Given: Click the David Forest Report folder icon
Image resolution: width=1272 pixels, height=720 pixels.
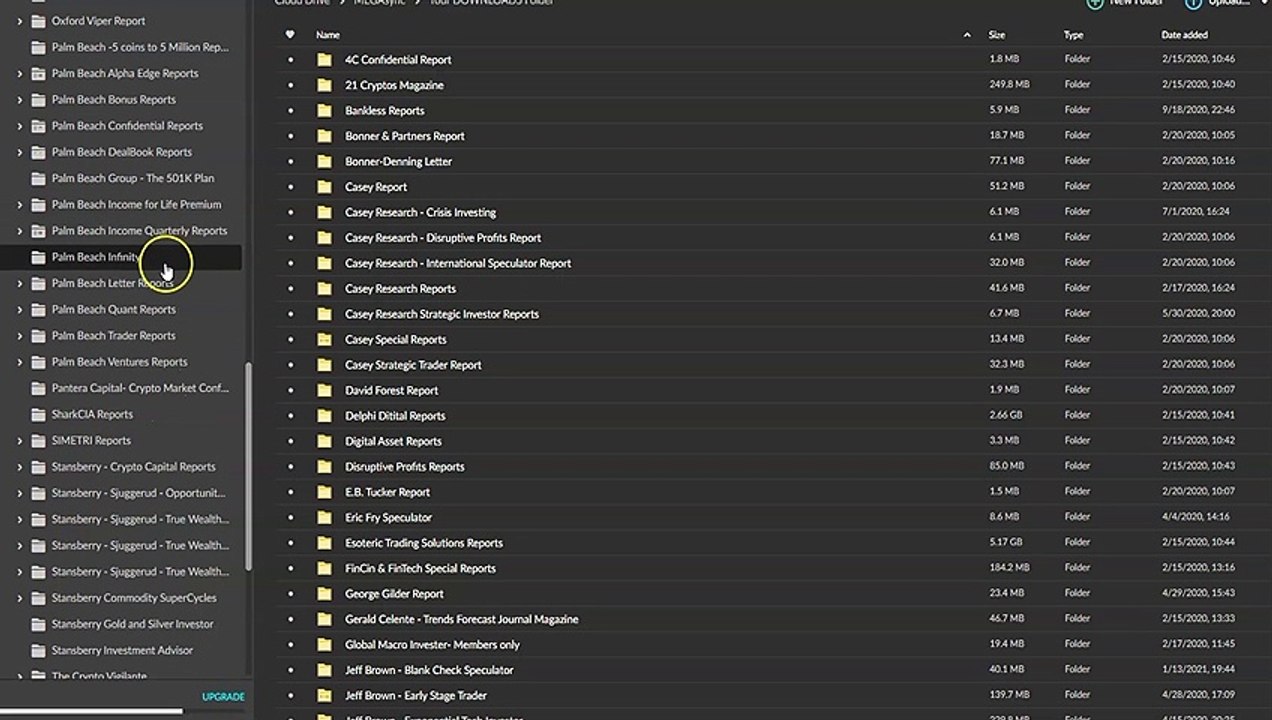Looking at the screenshot, I should click(x=324, y=391).
